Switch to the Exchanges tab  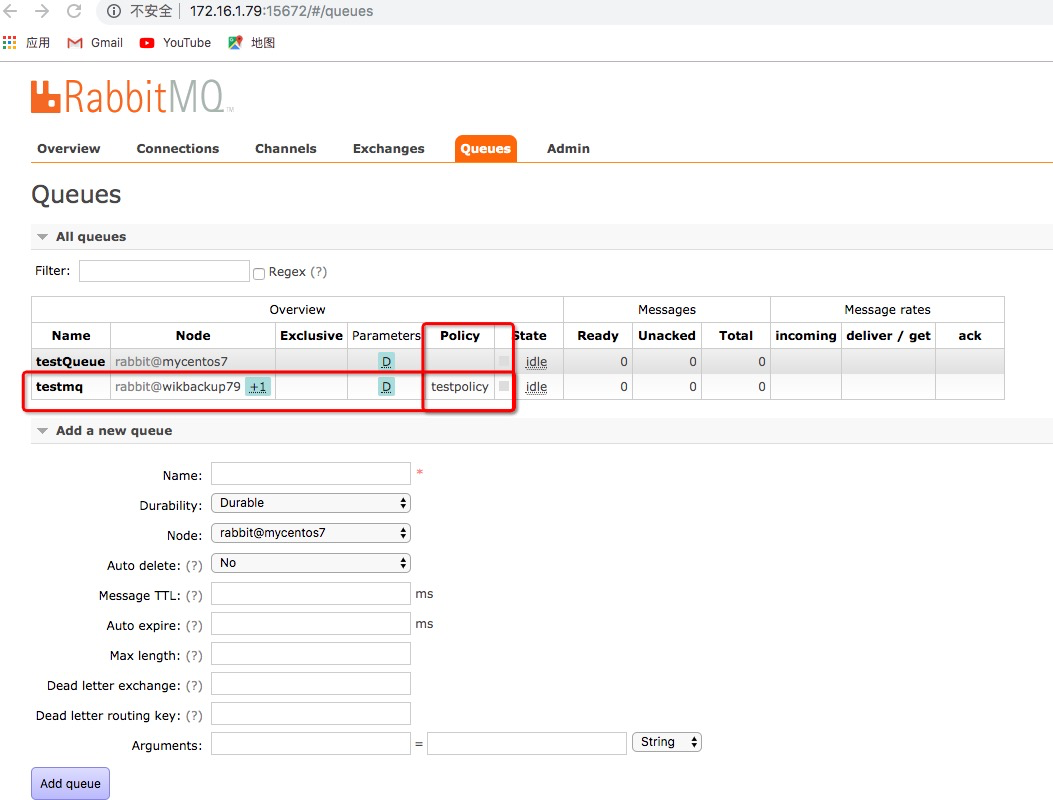(389, 148)
